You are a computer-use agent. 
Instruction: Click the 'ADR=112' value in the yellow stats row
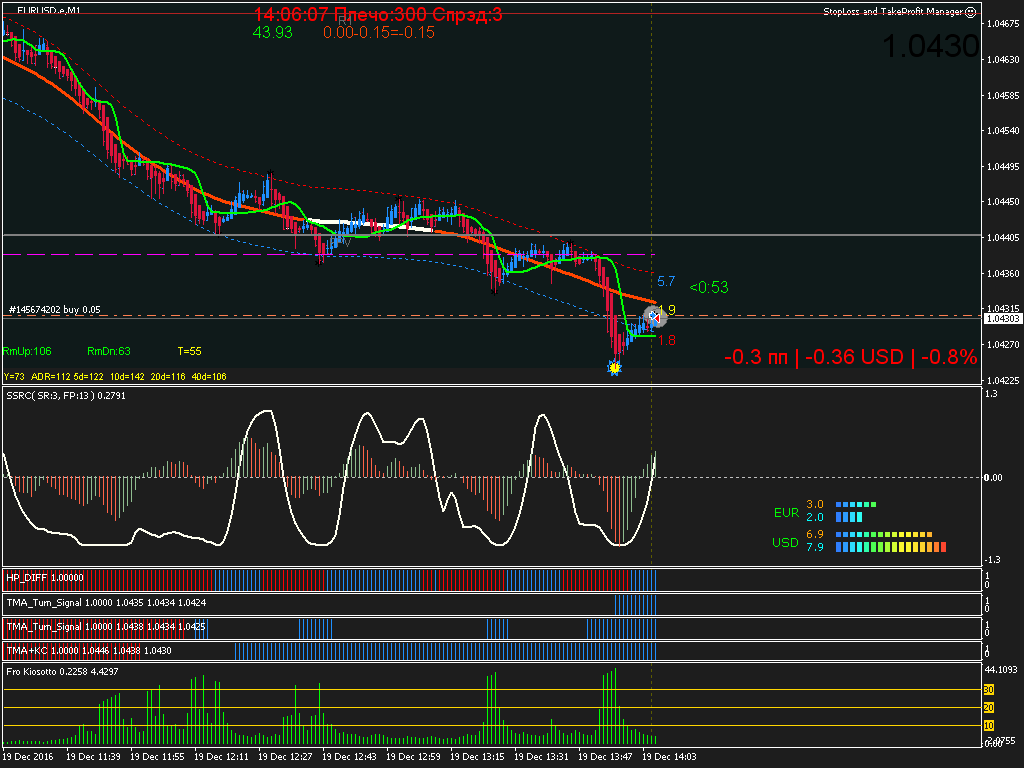tap(50, 377)
